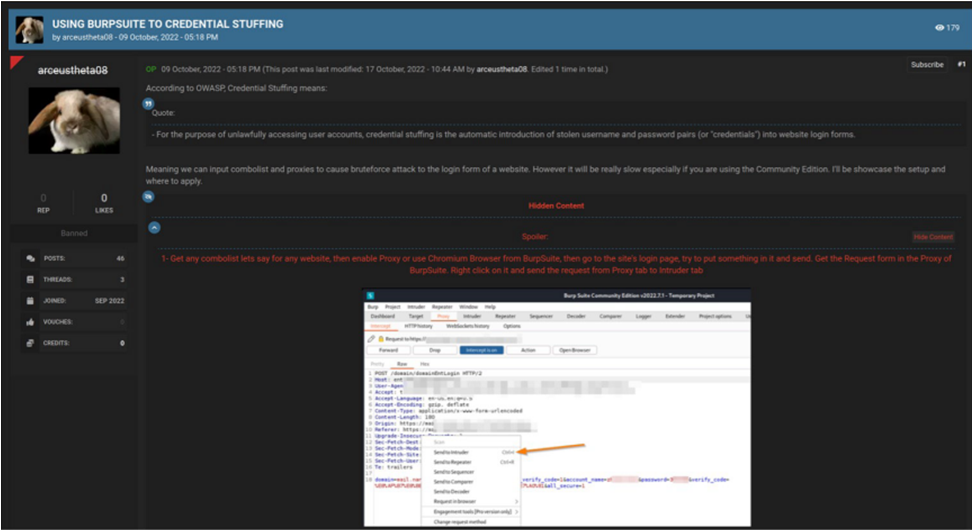Collapse the spoiler with the blue chevron
The height and width of the screenshot is (530, 972).
click(x=154, y=227)
